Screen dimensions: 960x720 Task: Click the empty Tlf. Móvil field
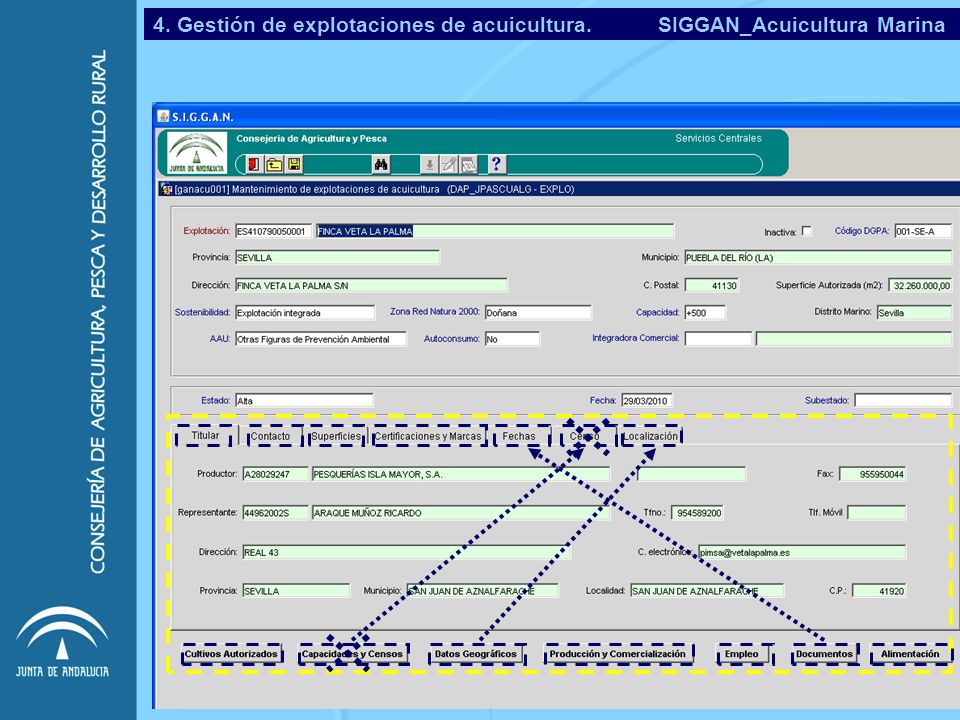click(877, 513)
